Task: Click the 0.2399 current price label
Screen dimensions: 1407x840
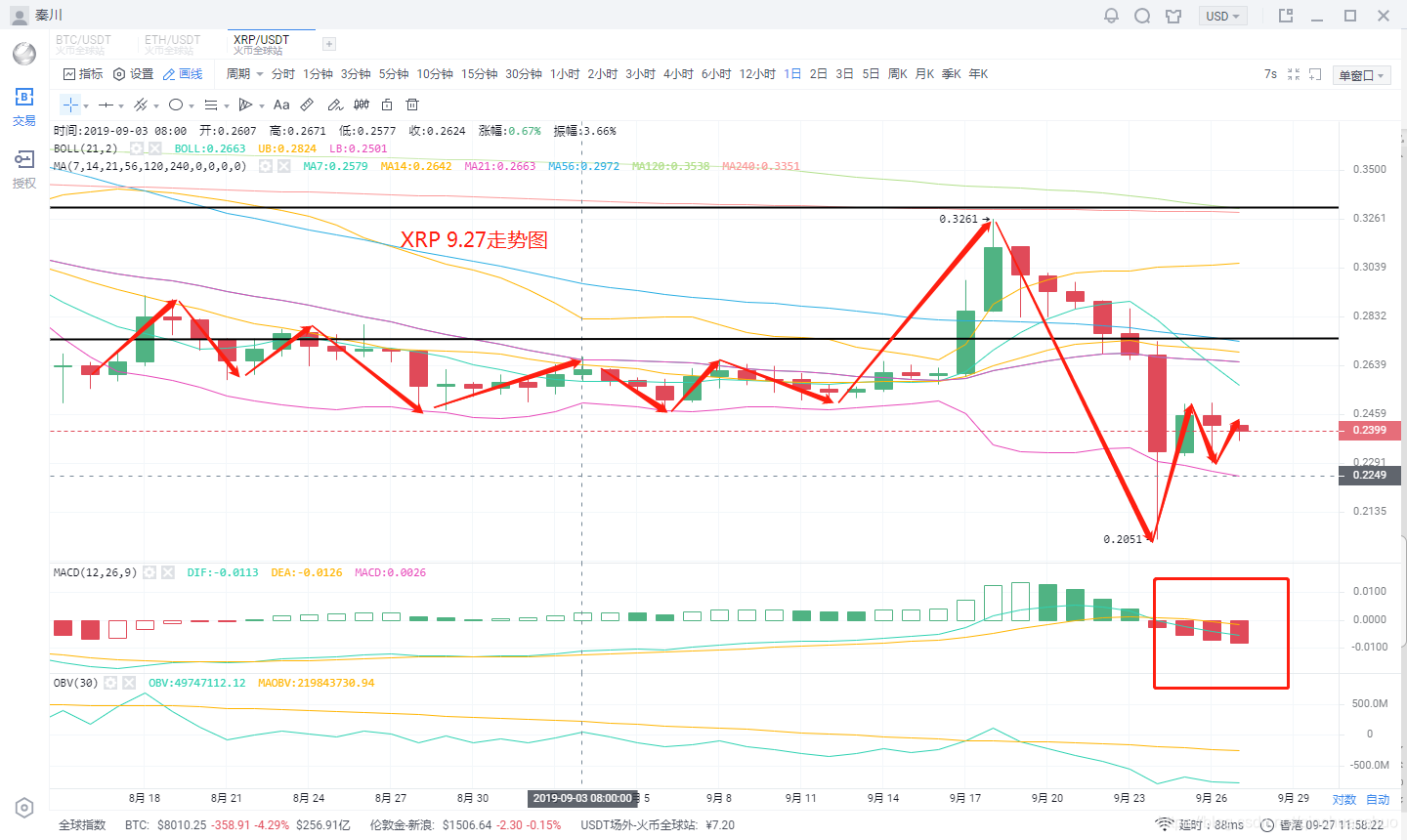Action: 1369,430
